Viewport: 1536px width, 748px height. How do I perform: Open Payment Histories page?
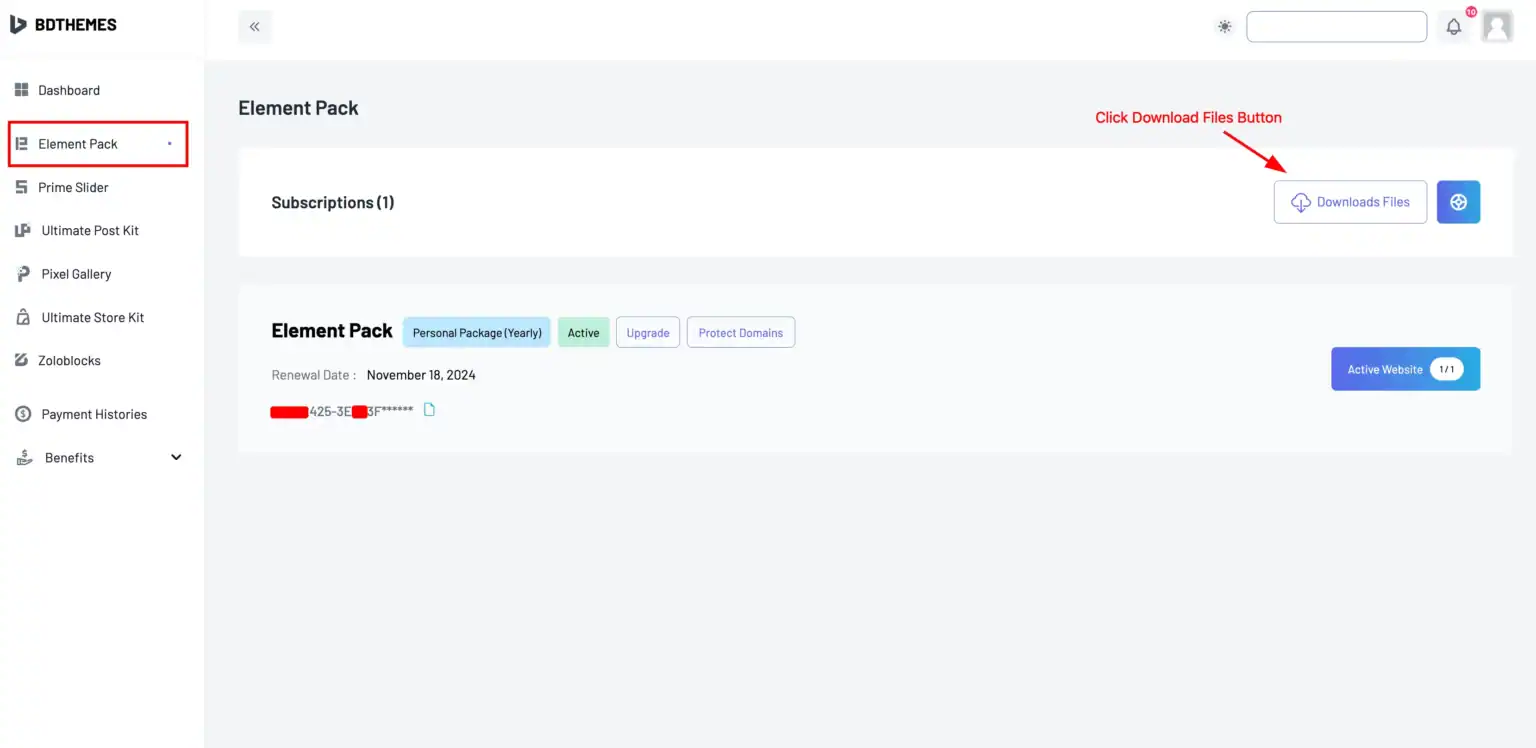coord(95,414)
